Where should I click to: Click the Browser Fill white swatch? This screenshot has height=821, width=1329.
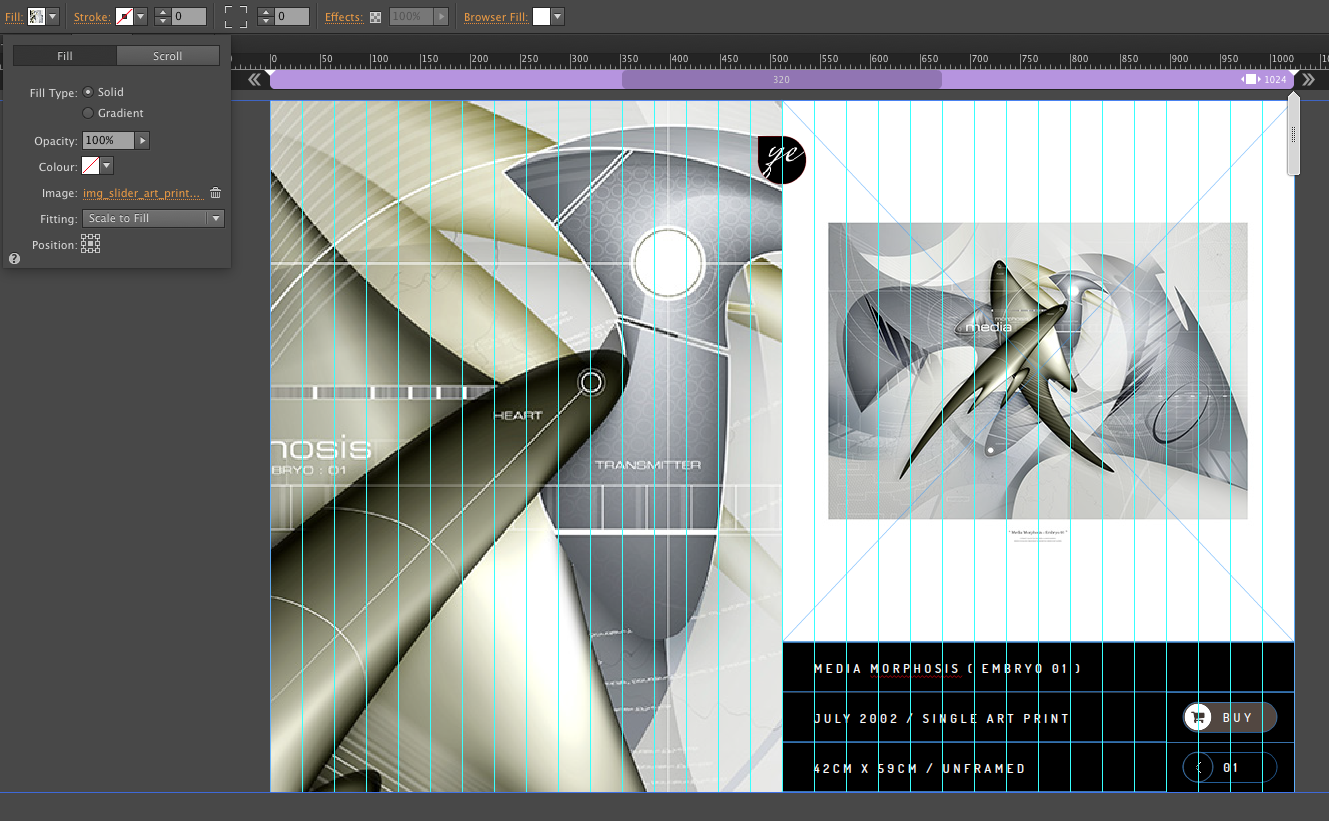[x=541, y=17]
